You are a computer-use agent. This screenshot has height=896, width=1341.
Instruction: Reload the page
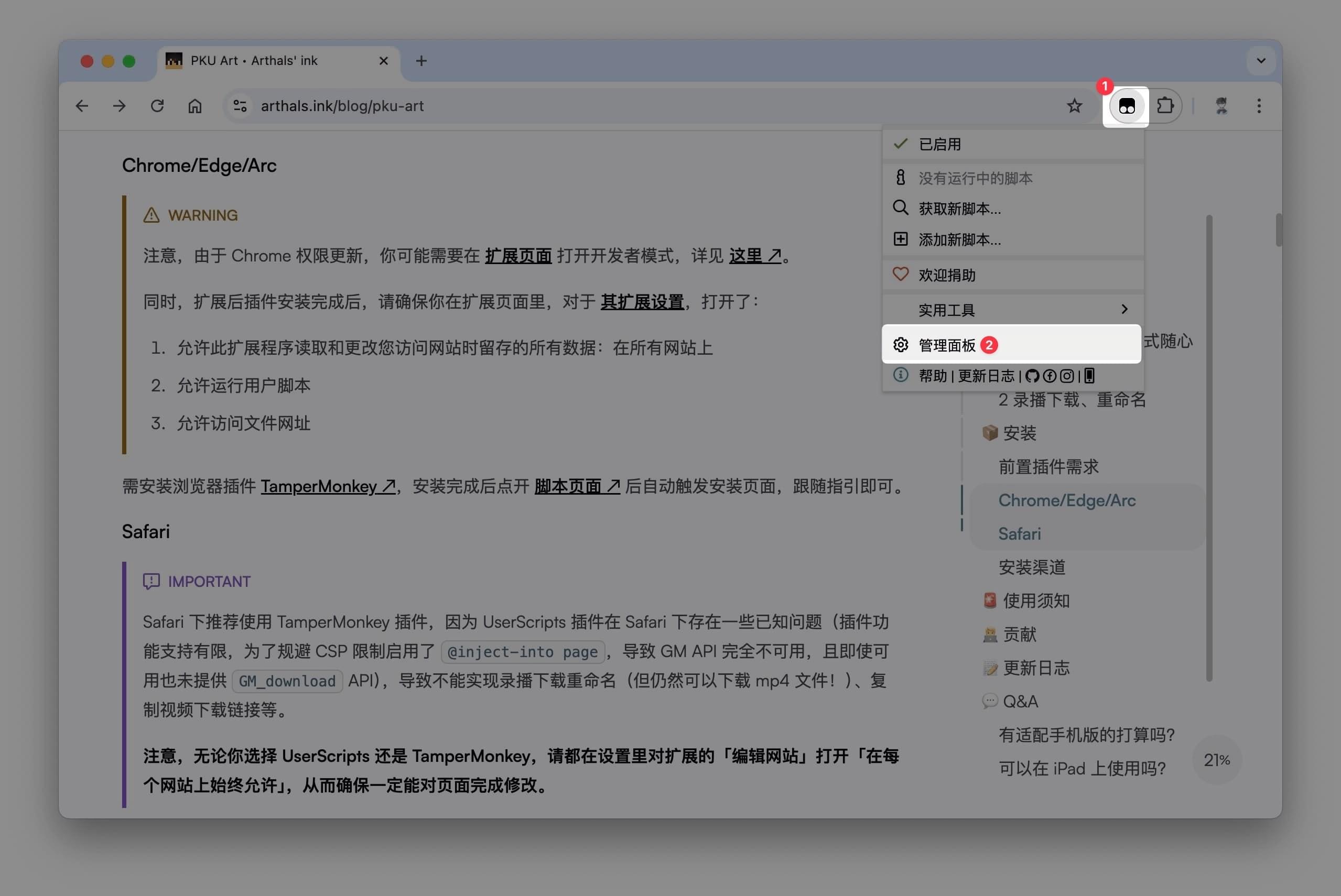click(157, 106)
